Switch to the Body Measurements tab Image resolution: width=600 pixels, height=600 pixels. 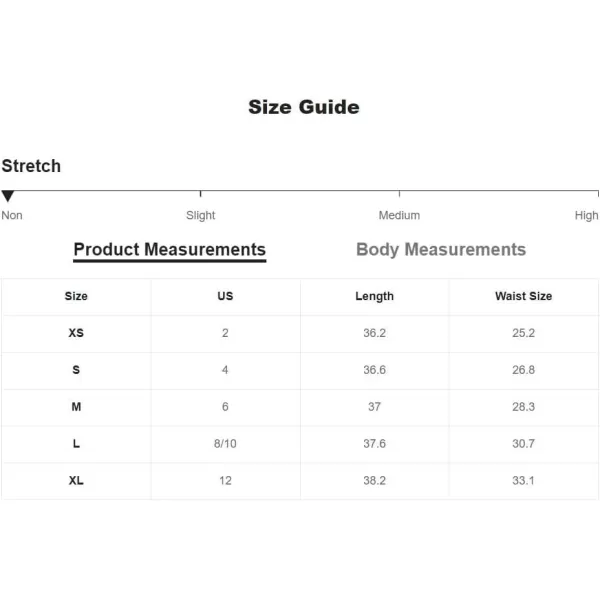(441, 249)
